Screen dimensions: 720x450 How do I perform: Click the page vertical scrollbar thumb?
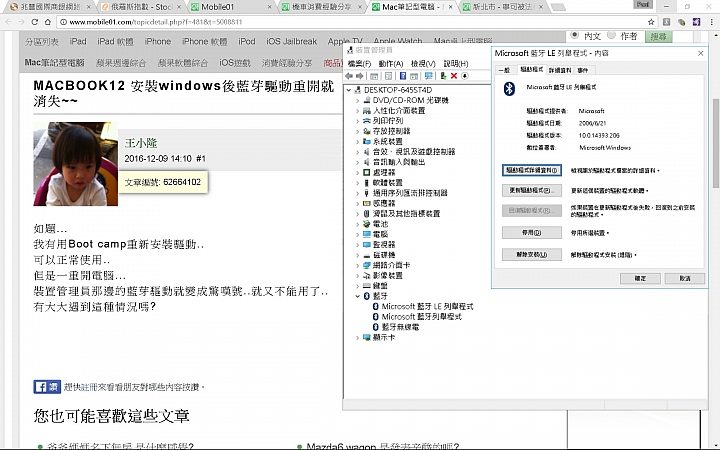[716, 143]
